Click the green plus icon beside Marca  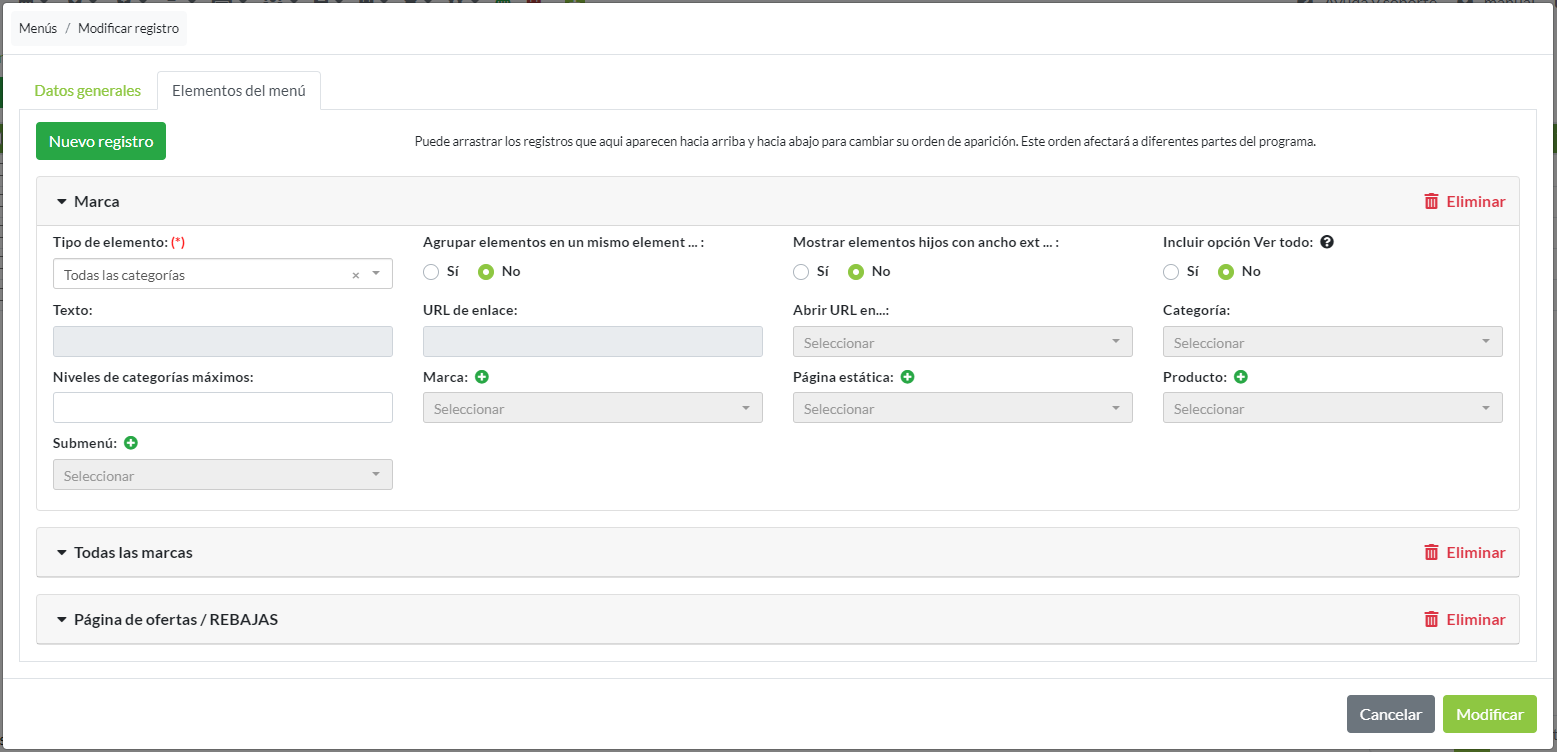pos(482,377)
